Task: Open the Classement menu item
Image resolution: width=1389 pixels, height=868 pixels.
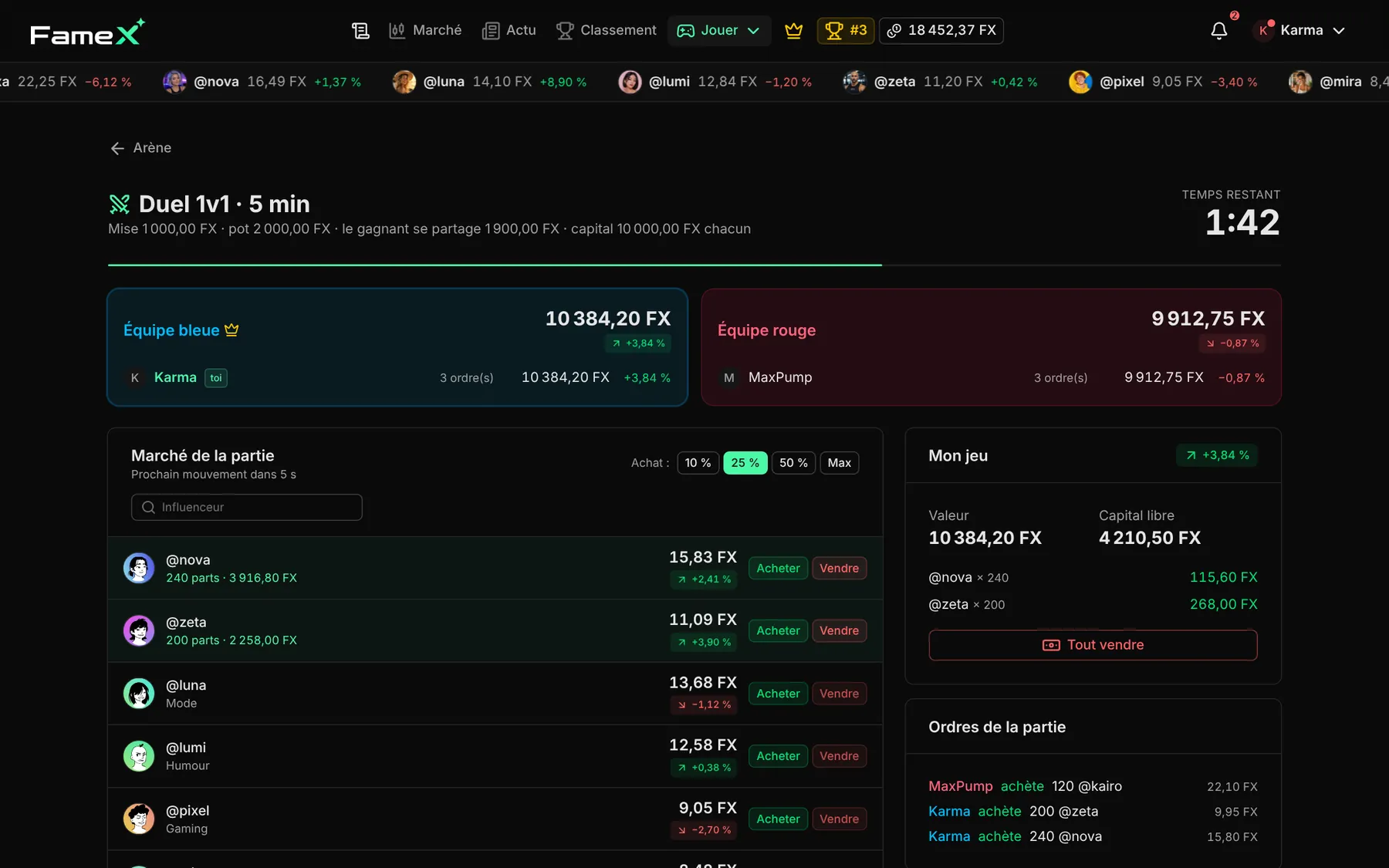Action: (607, 31)
